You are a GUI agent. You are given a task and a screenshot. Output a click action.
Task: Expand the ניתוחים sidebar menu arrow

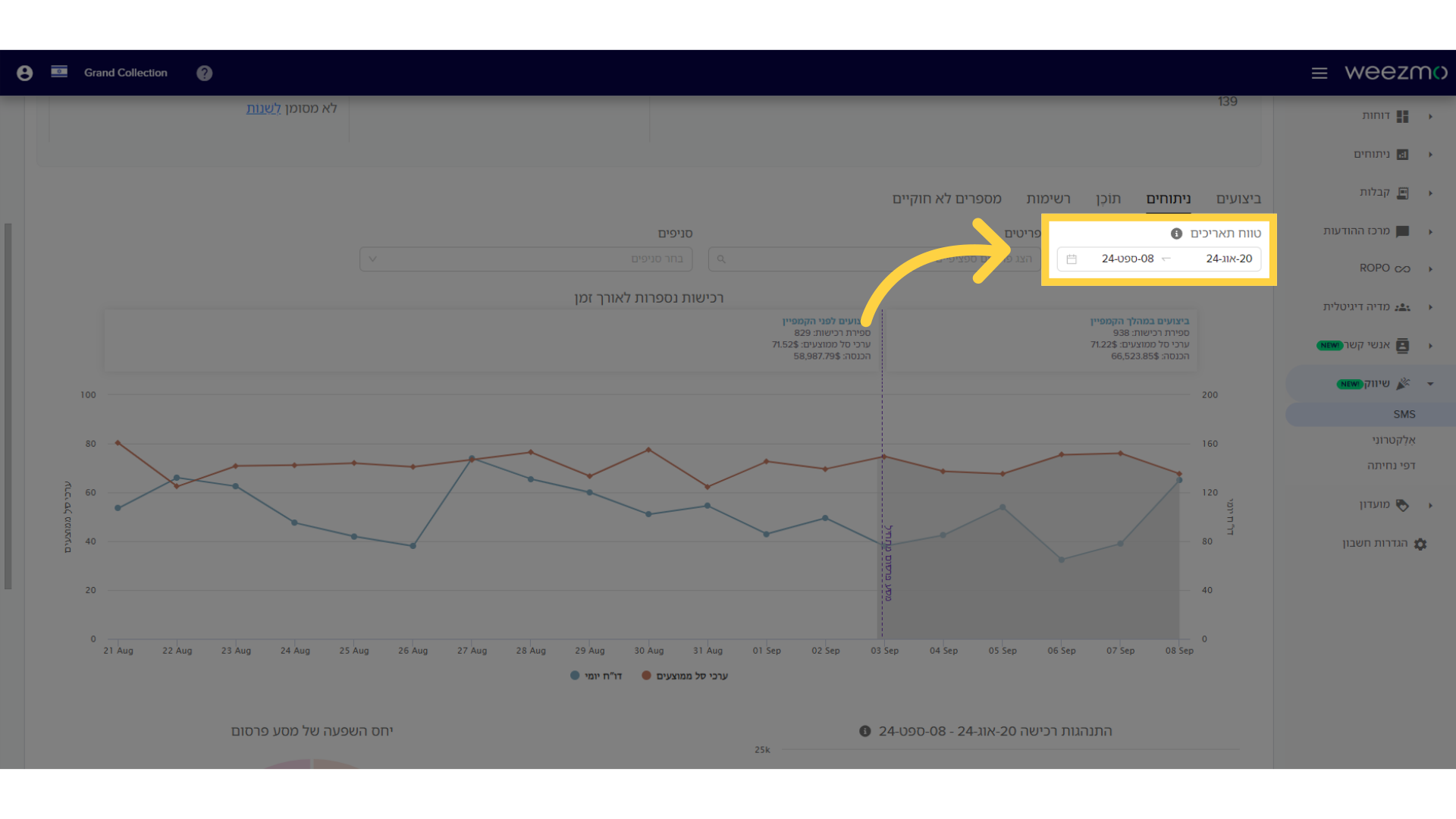click(1430, 155)
